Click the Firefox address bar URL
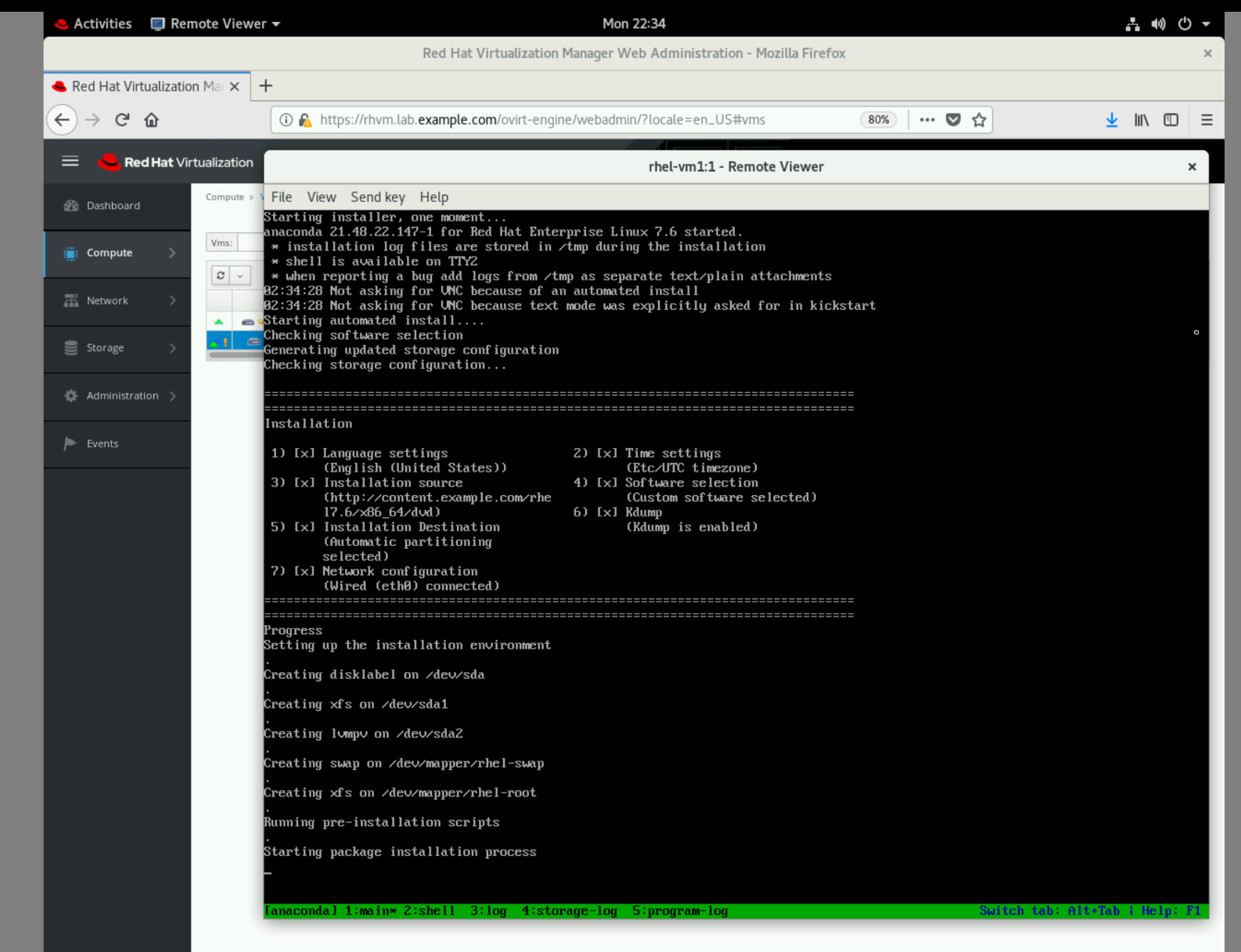This screenshot has width=1241, height=952. [543, 120]
